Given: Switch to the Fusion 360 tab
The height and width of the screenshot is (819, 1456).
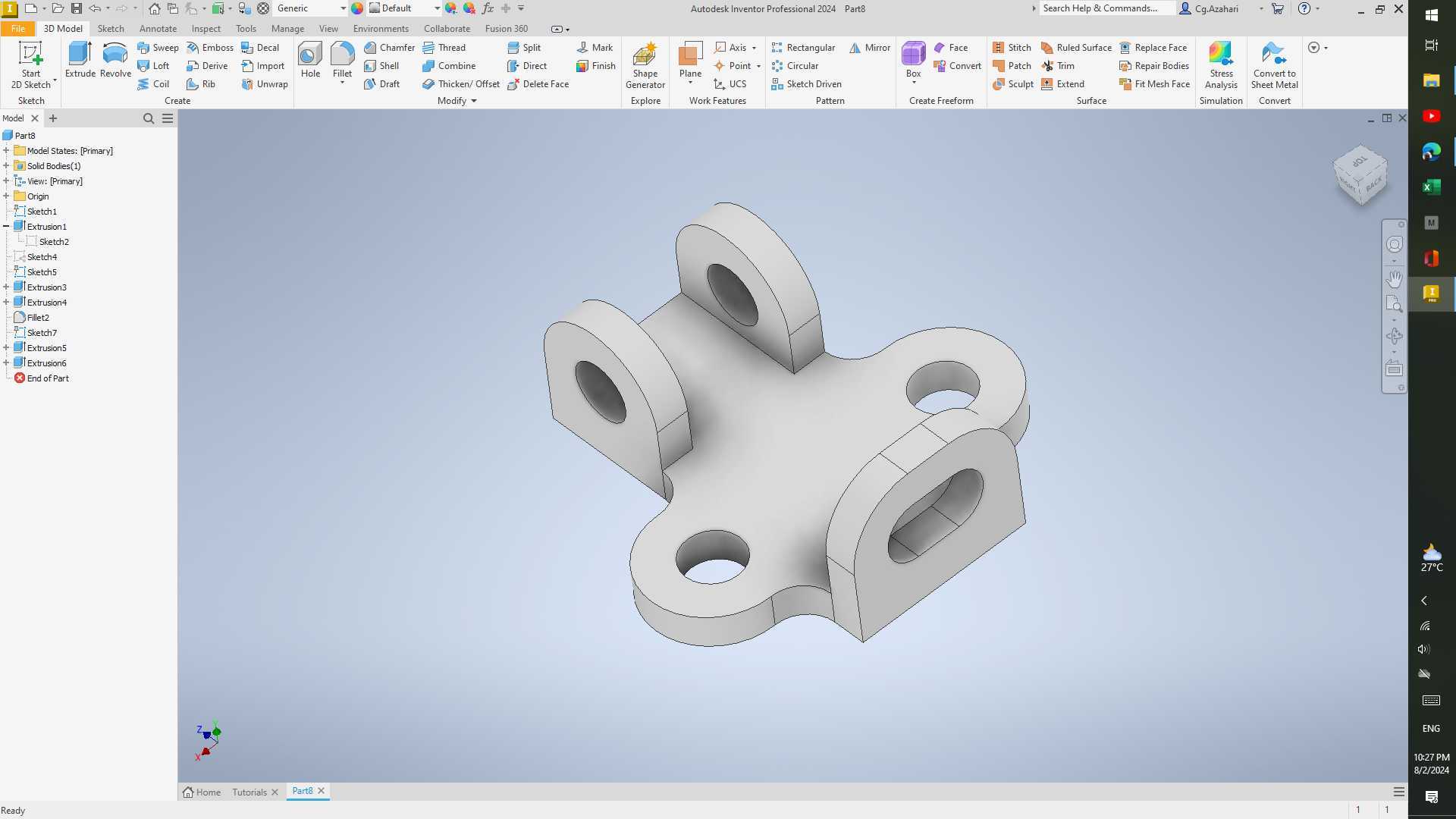Looking at the screenshot, I should coord(506,29).
